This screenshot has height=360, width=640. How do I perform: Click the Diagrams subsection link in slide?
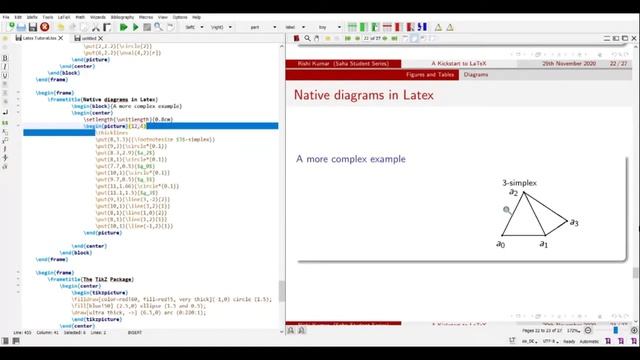[x=476, y=75]
